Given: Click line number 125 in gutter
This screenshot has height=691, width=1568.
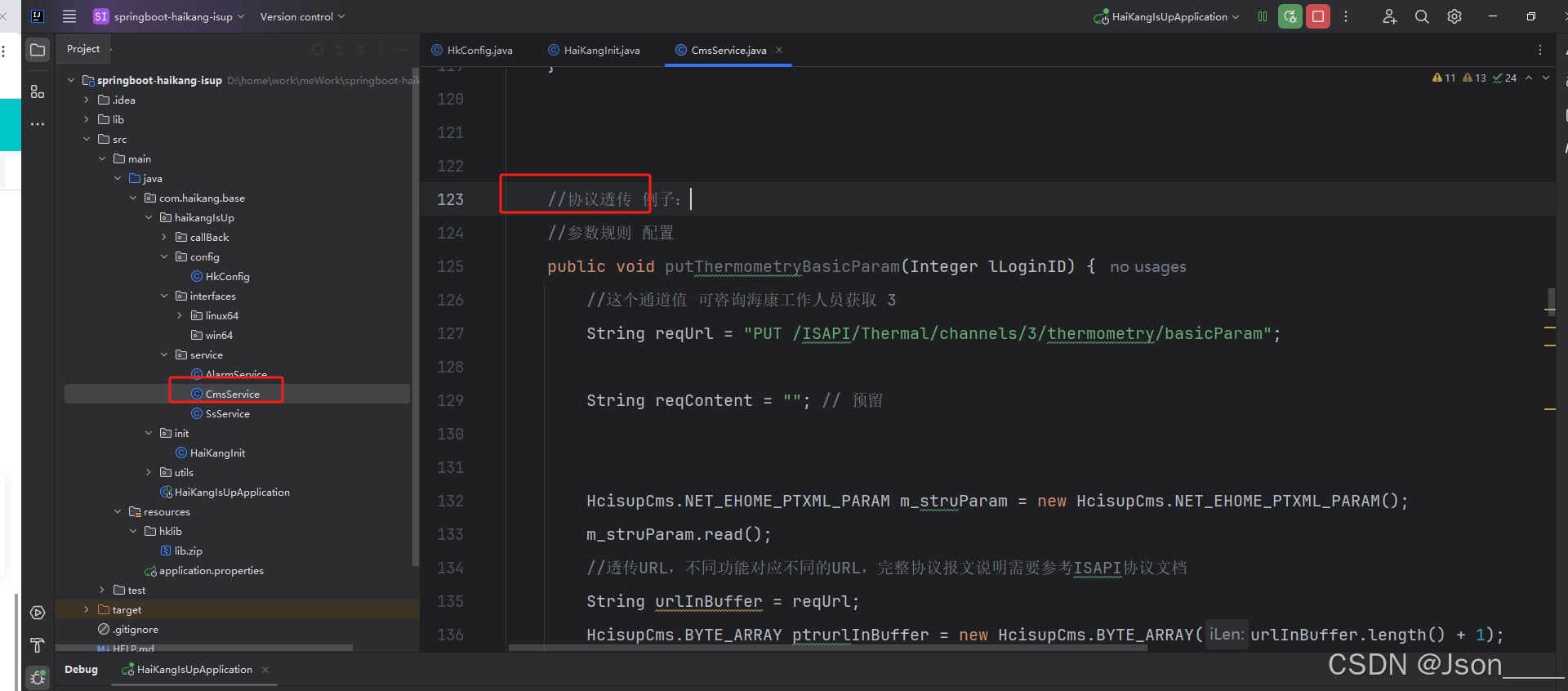Looking at the screenshot, I should point(450,266).
